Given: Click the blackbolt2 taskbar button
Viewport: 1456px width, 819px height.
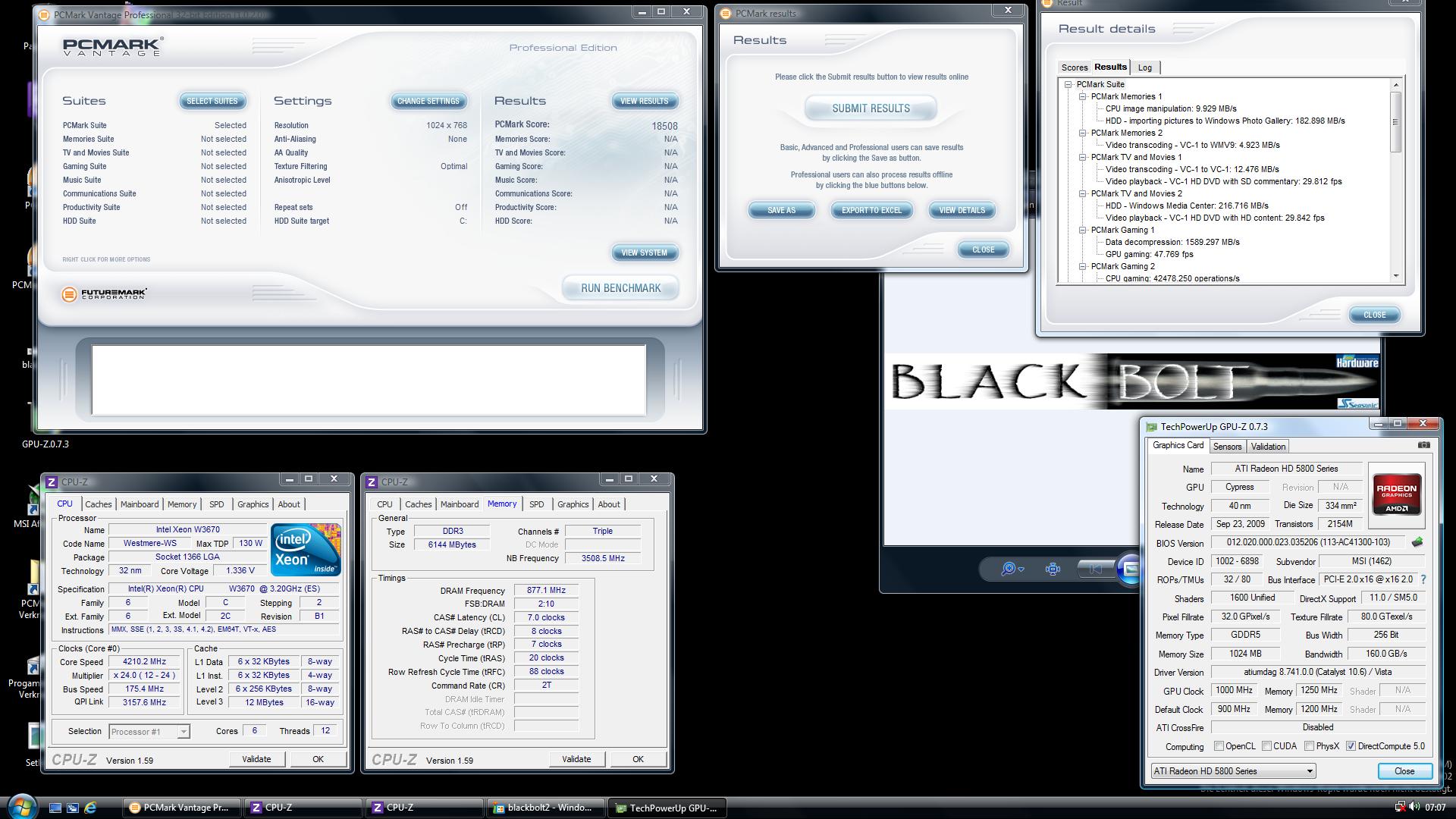Looking at the screenshot, I should point(544,808).
